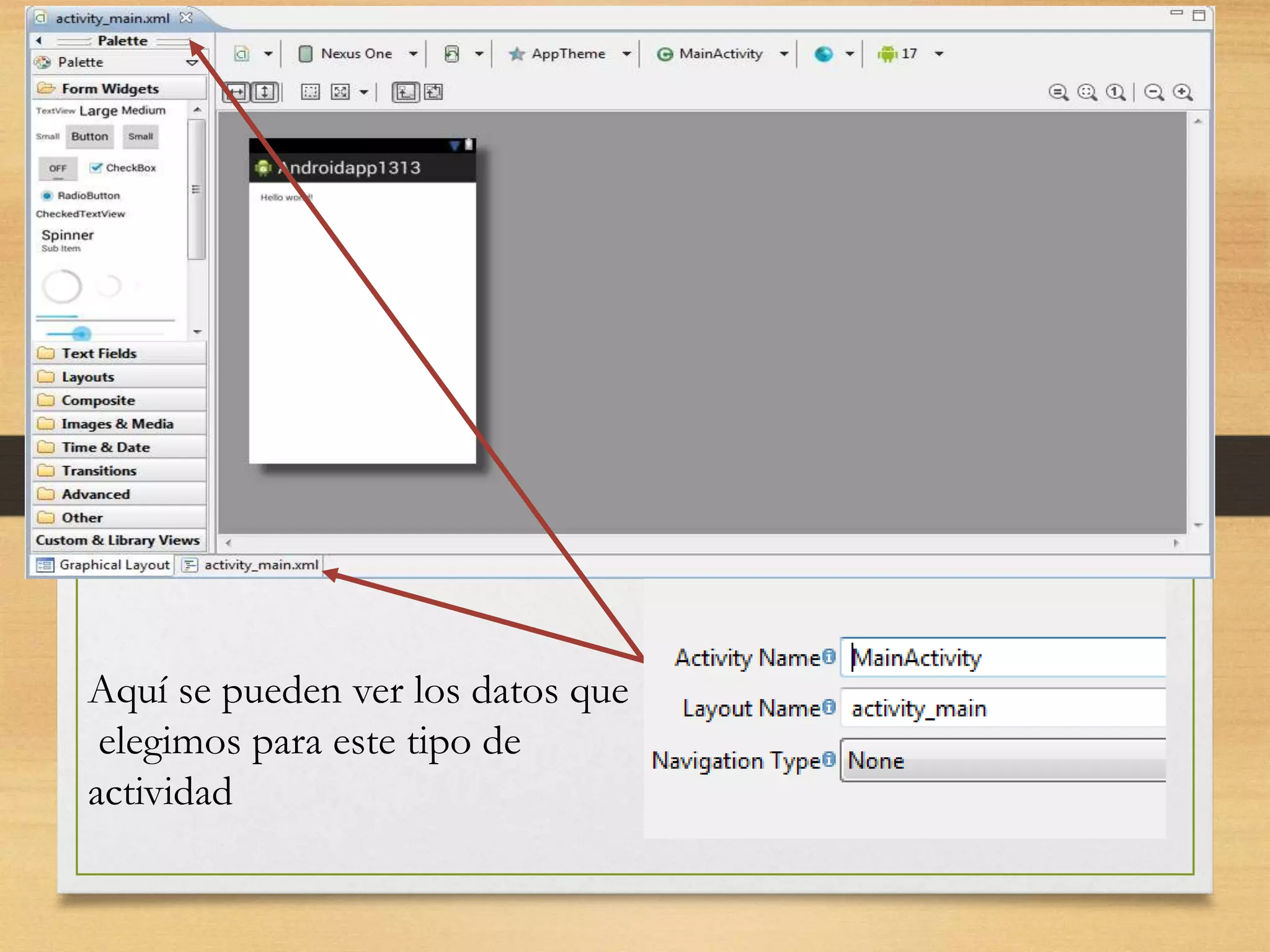Select the Spinner widget
Viewport: 1270px width, 952px height.
(68, 239)
